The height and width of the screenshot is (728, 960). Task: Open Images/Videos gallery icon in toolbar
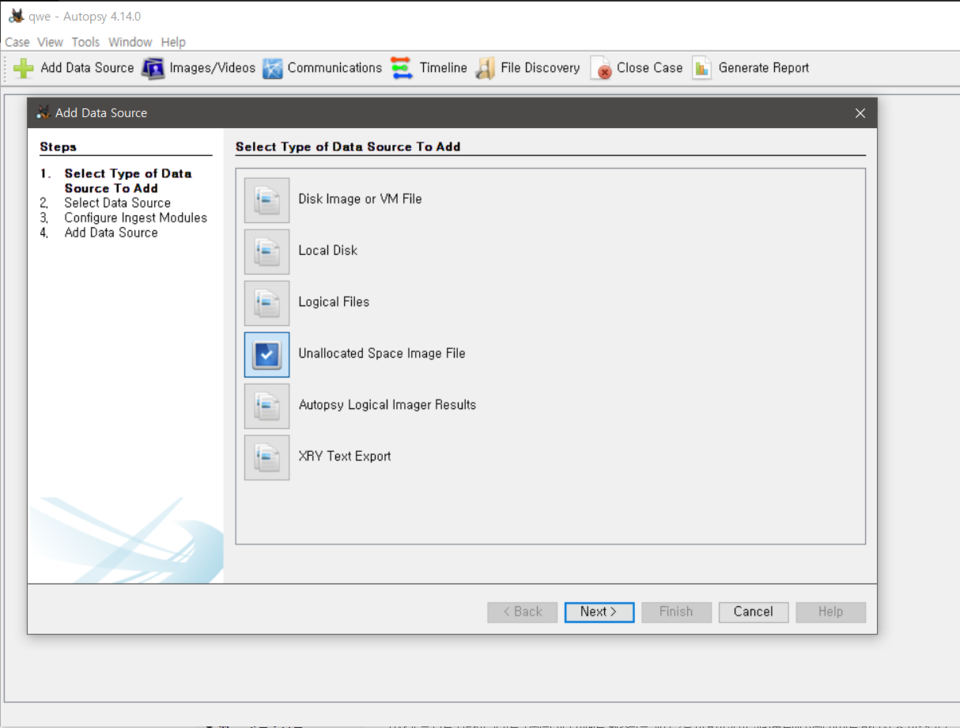(x=153, y=68)
